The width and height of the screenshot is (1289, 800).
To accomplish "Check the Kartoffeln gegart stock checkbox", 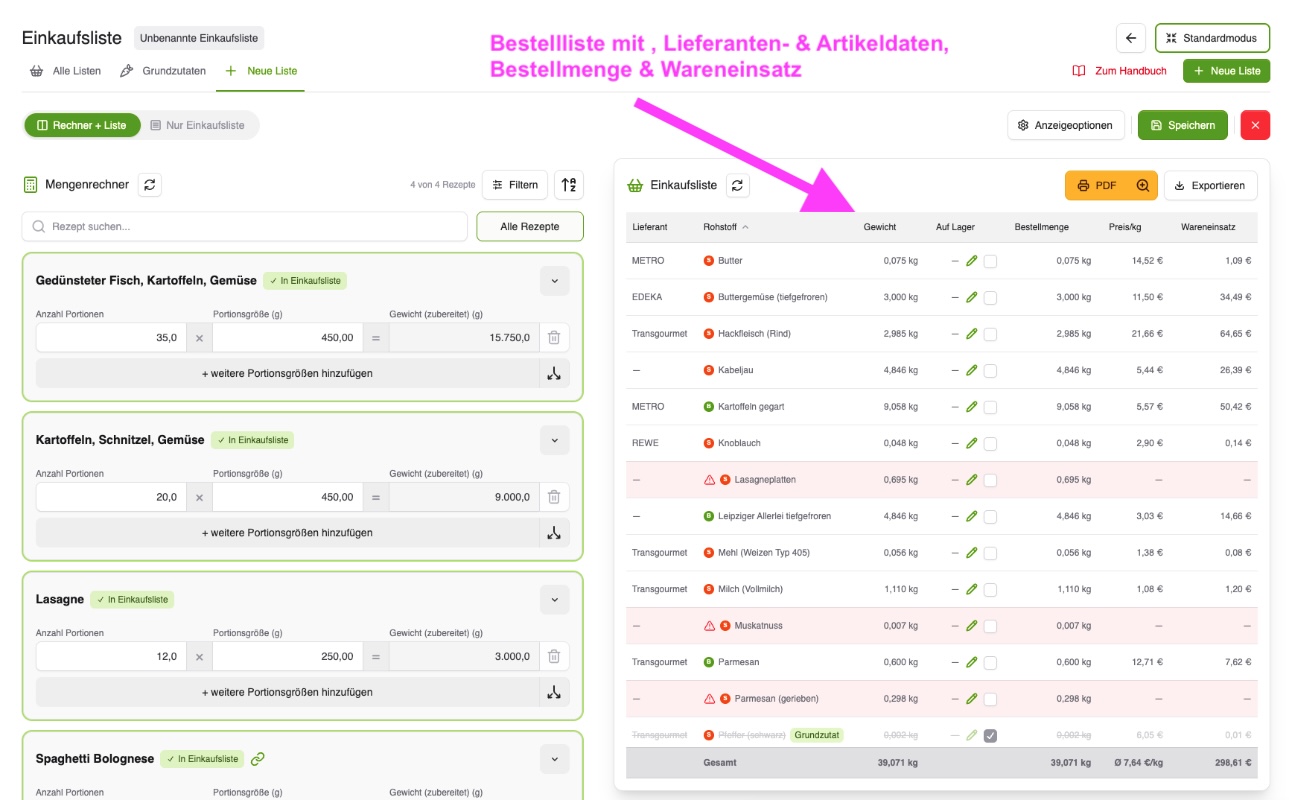I will (x=990, y=407).
